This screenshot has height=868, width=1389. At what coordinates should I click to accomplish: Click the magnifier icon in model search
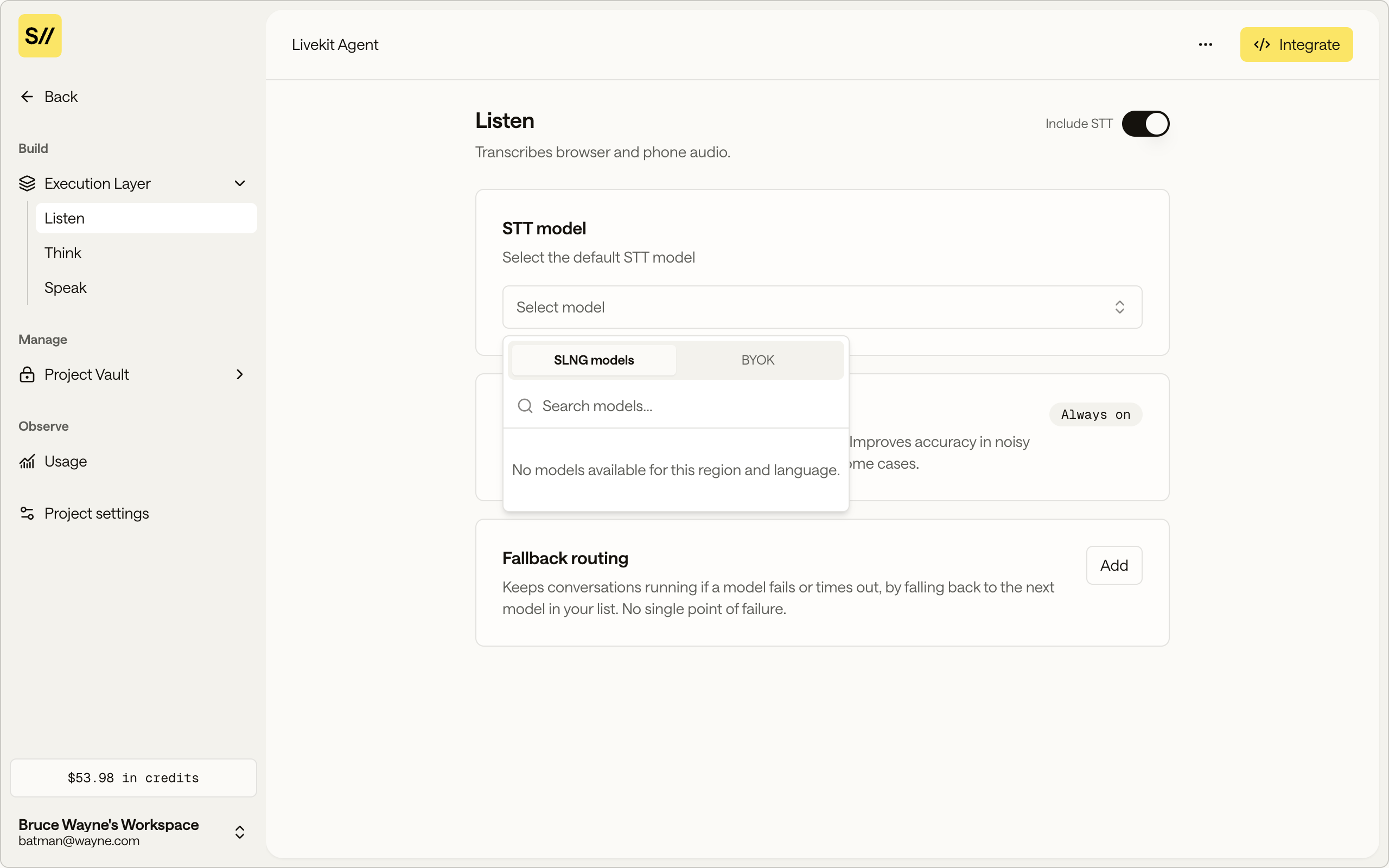[x=525, y=406]
